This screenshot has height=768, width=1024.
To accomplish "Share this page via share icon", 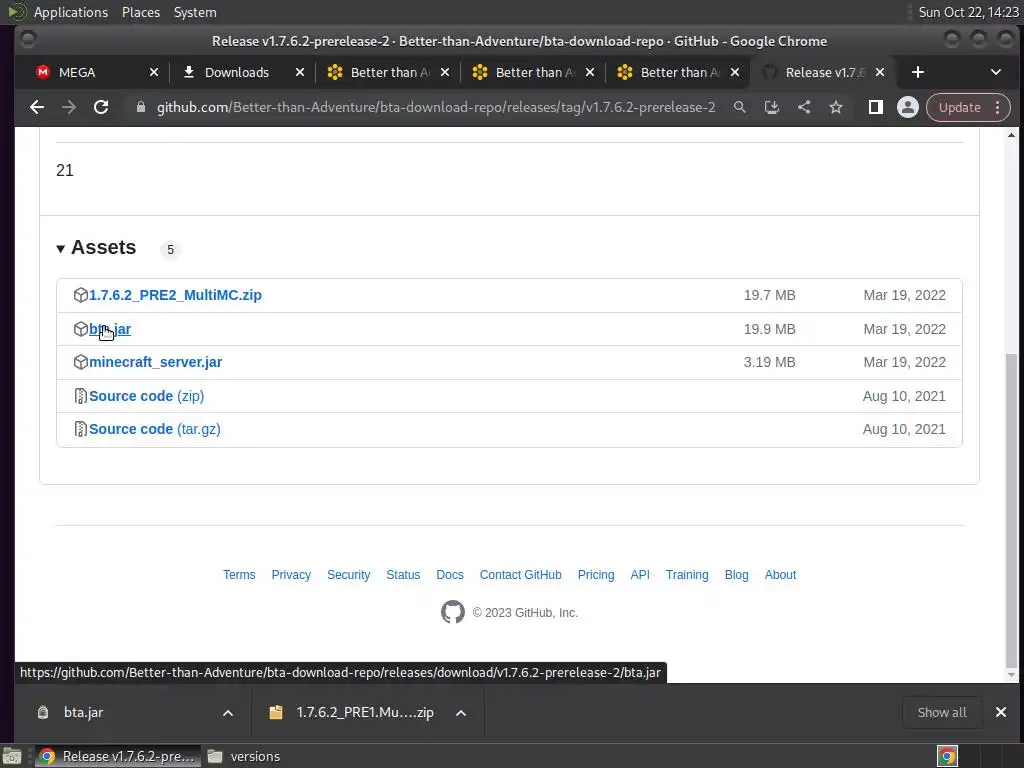I will [x=804, y=108].
